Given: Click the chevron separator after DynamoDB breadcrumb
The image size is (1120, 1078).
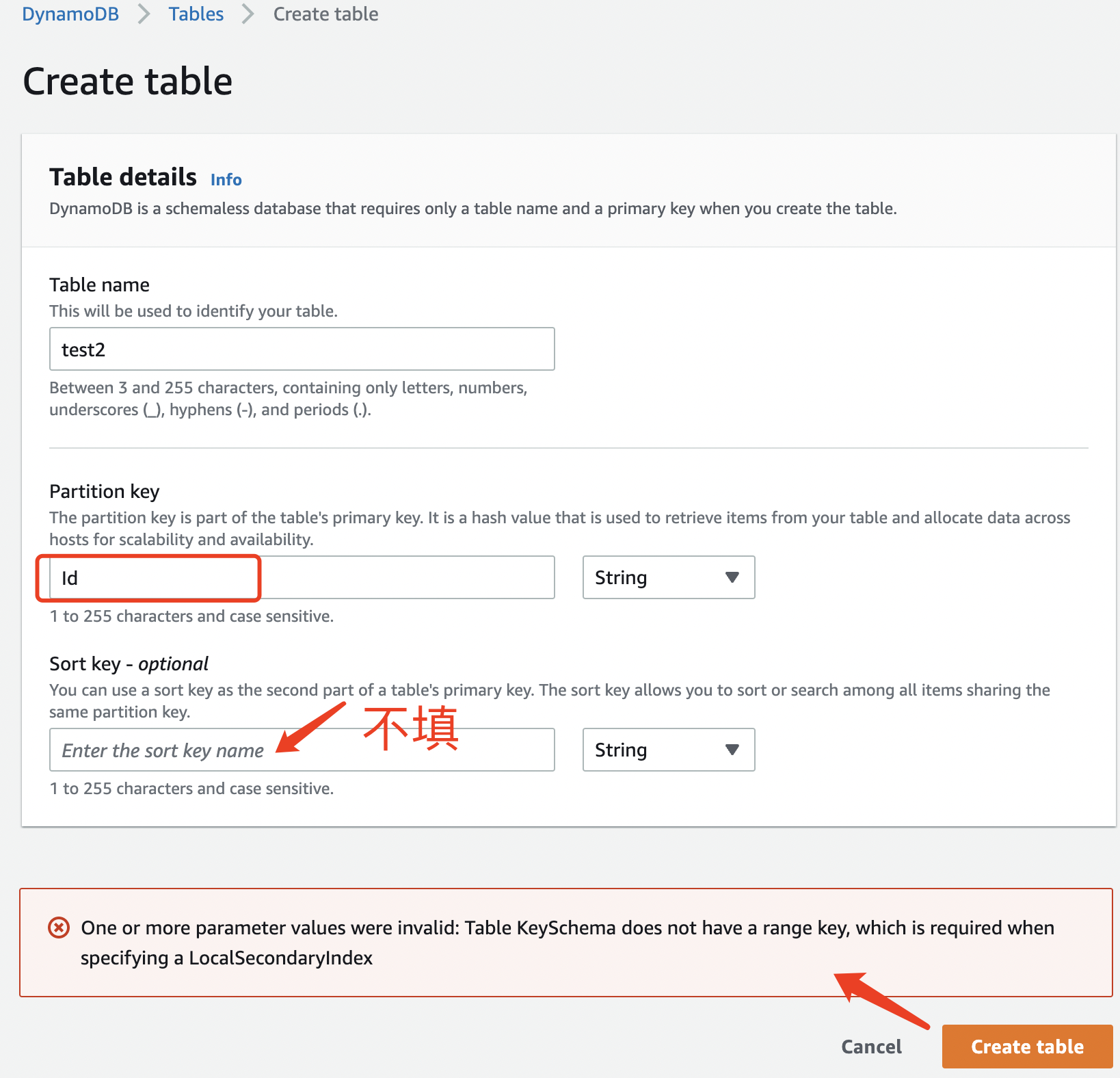Looking at the screenshot, I should [144, 14].
